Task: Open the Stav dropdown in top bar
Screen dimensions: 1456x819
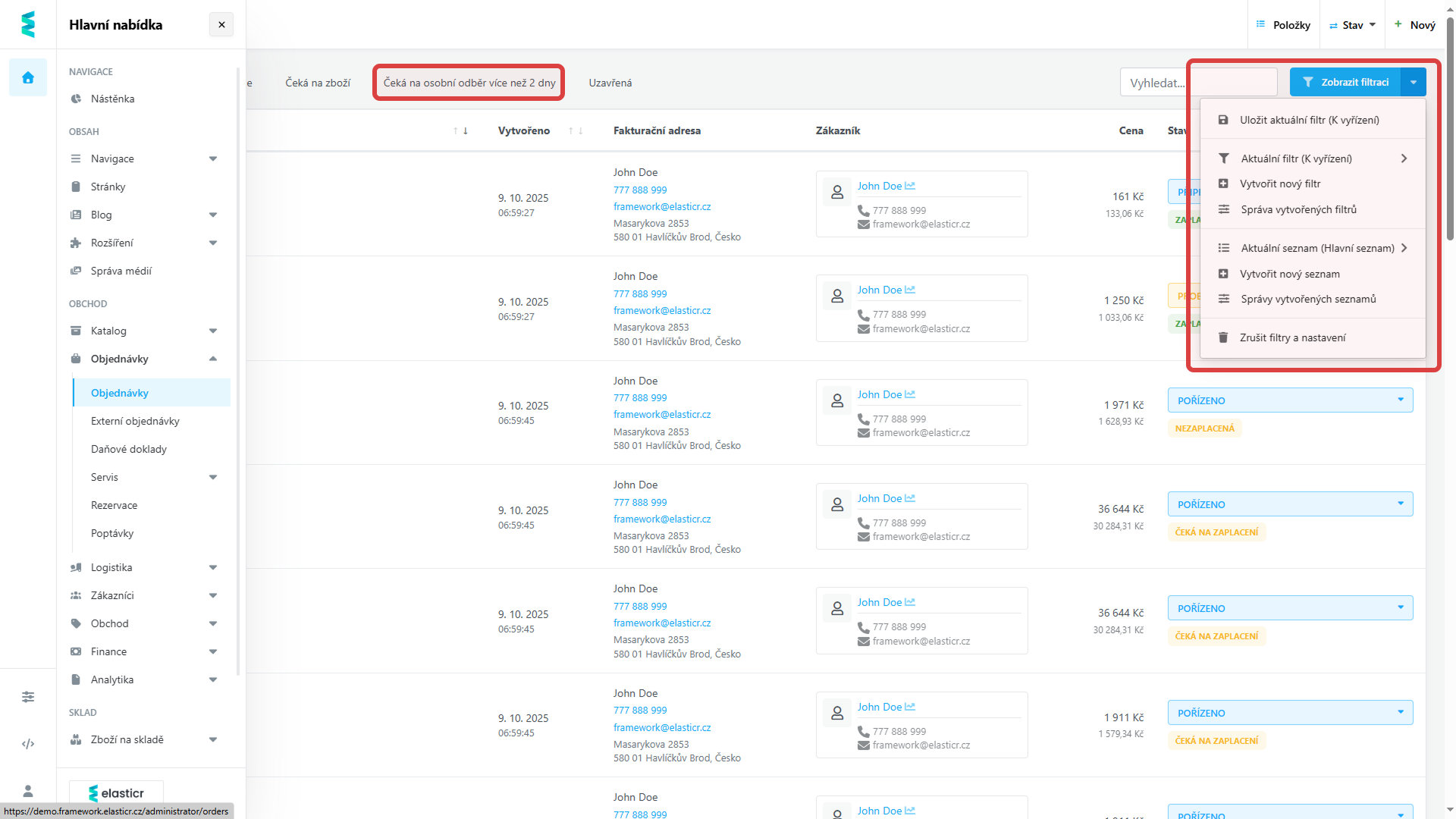Action: 1352,25
